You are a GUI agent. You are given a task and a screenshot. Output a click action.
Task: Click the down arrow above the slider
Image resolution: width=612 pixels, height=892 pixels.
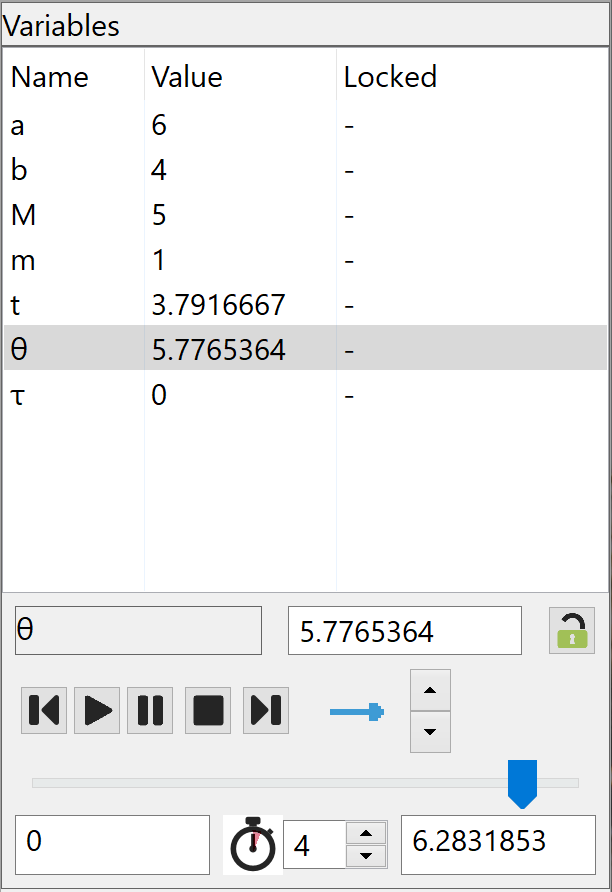(x=430, y=732)
